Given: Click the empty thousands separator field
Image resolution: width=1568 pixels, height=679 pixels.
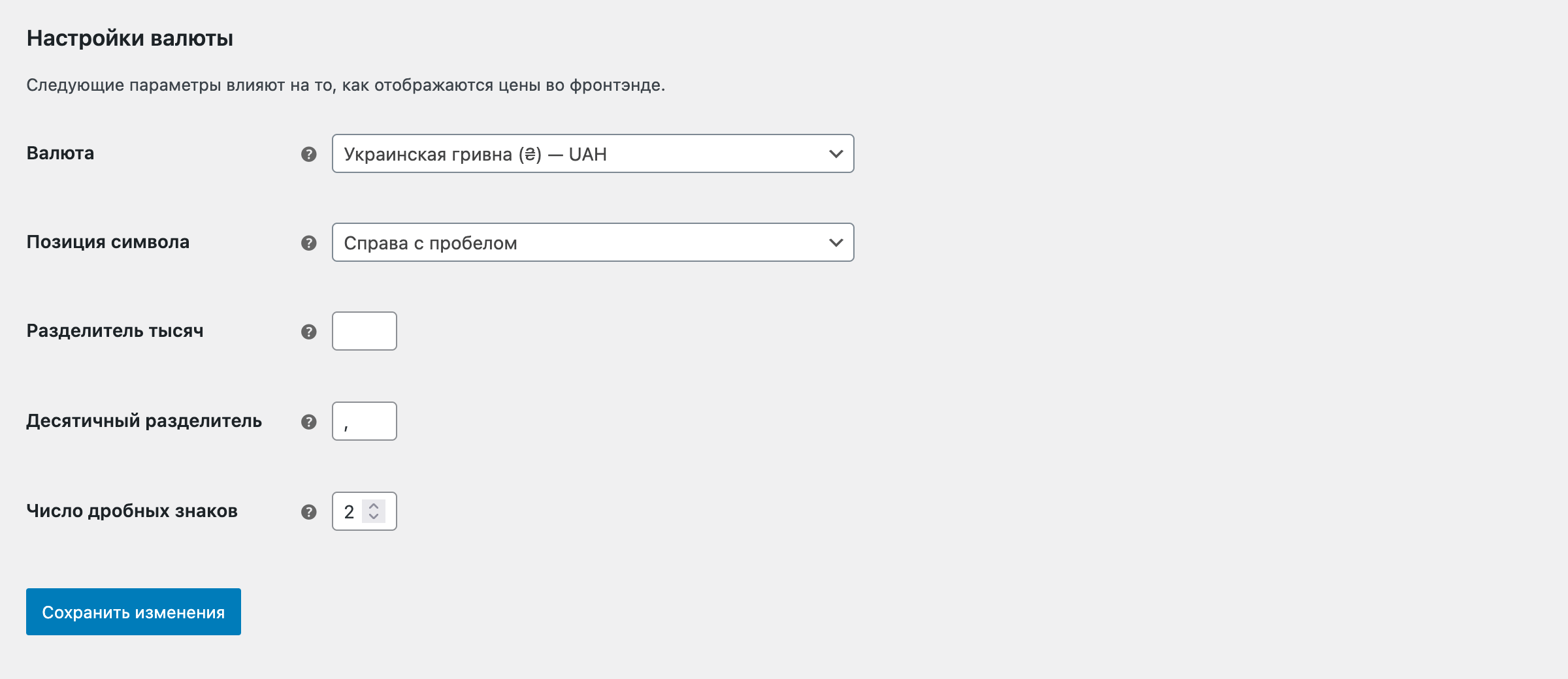Looking at the screenshot, I should coord(364,331).
